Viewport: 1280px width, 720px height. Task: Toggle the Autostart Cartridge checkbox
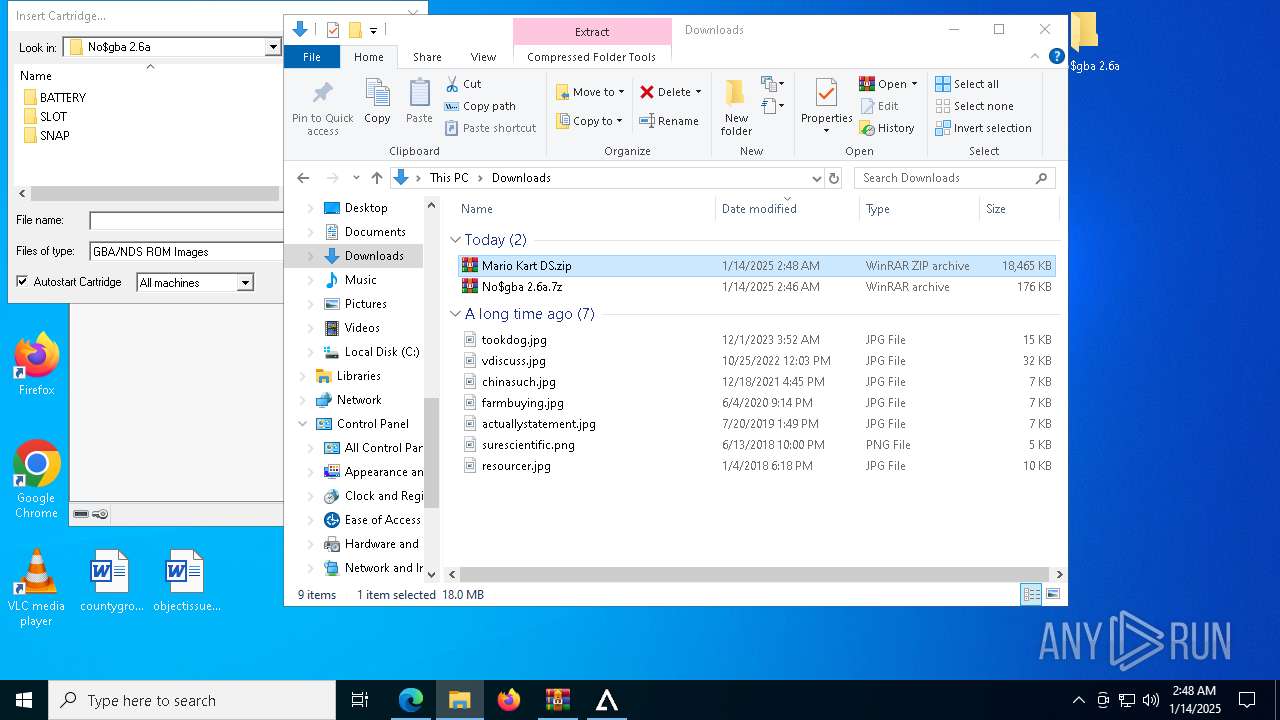point(22,282)
